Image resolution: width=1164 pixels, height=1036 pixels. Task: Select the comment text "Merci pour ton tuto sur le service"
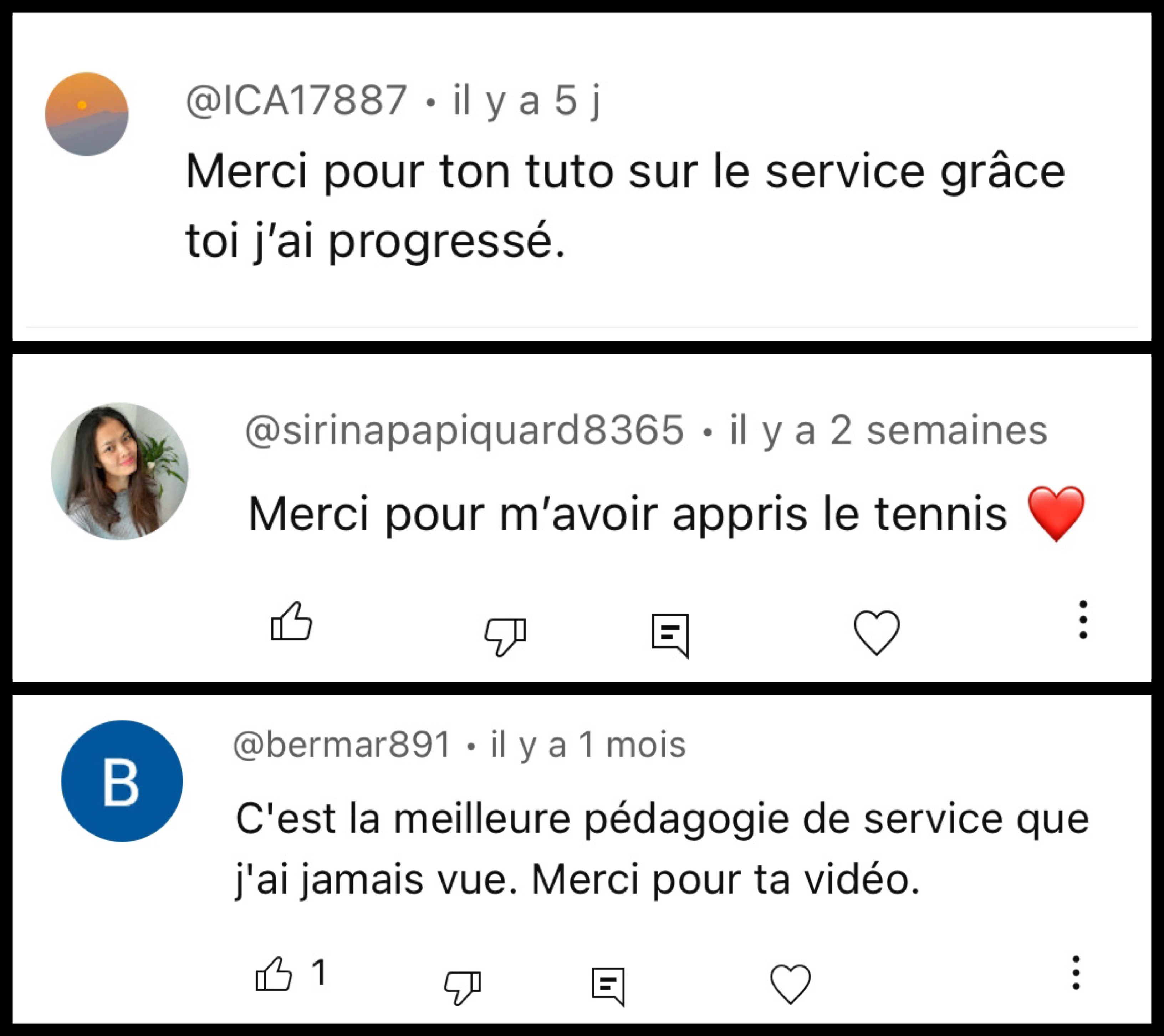pos(624,171)
